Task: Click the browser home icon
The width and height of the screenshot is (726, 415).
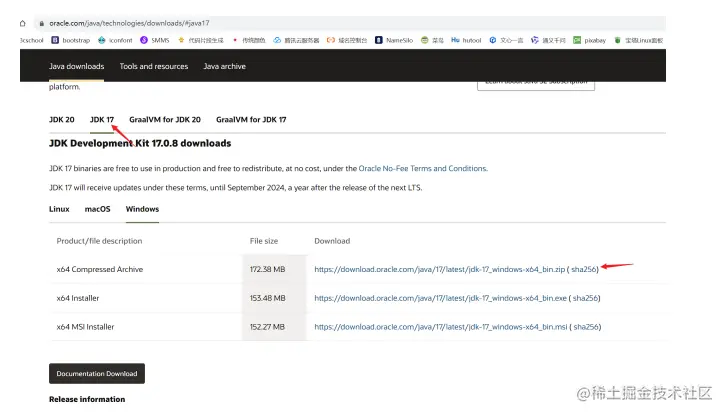Action: pos(22,23)
